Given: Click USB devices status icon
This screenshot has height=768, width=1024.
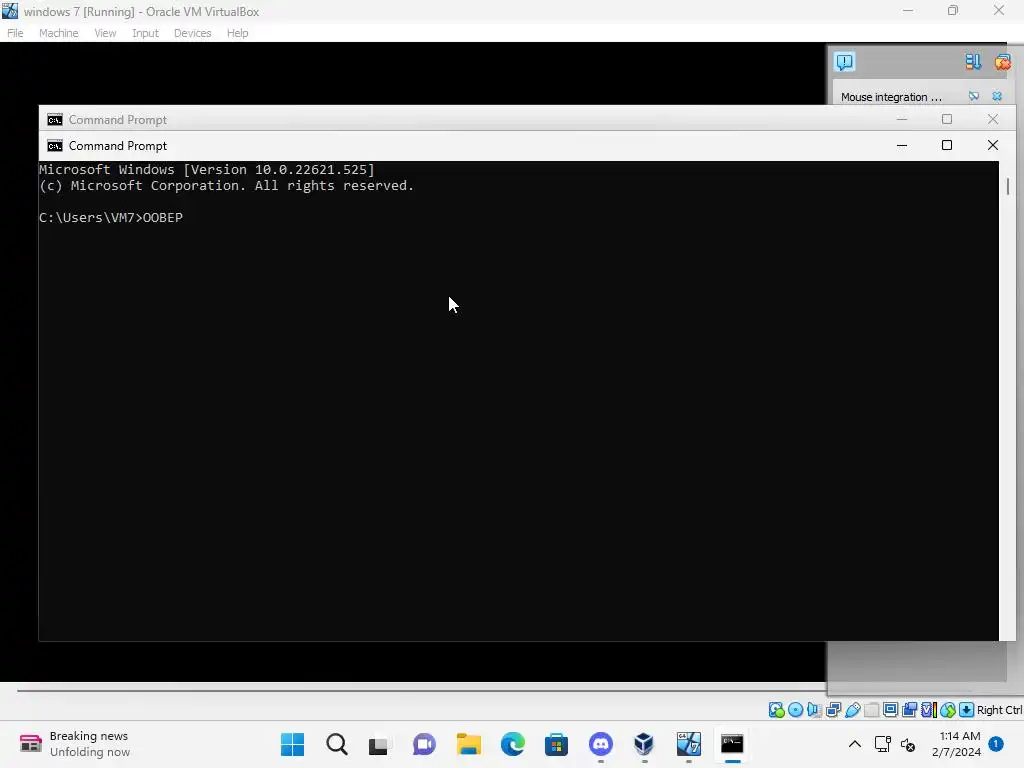Looking at the screenshot, I should pos(852,710).
